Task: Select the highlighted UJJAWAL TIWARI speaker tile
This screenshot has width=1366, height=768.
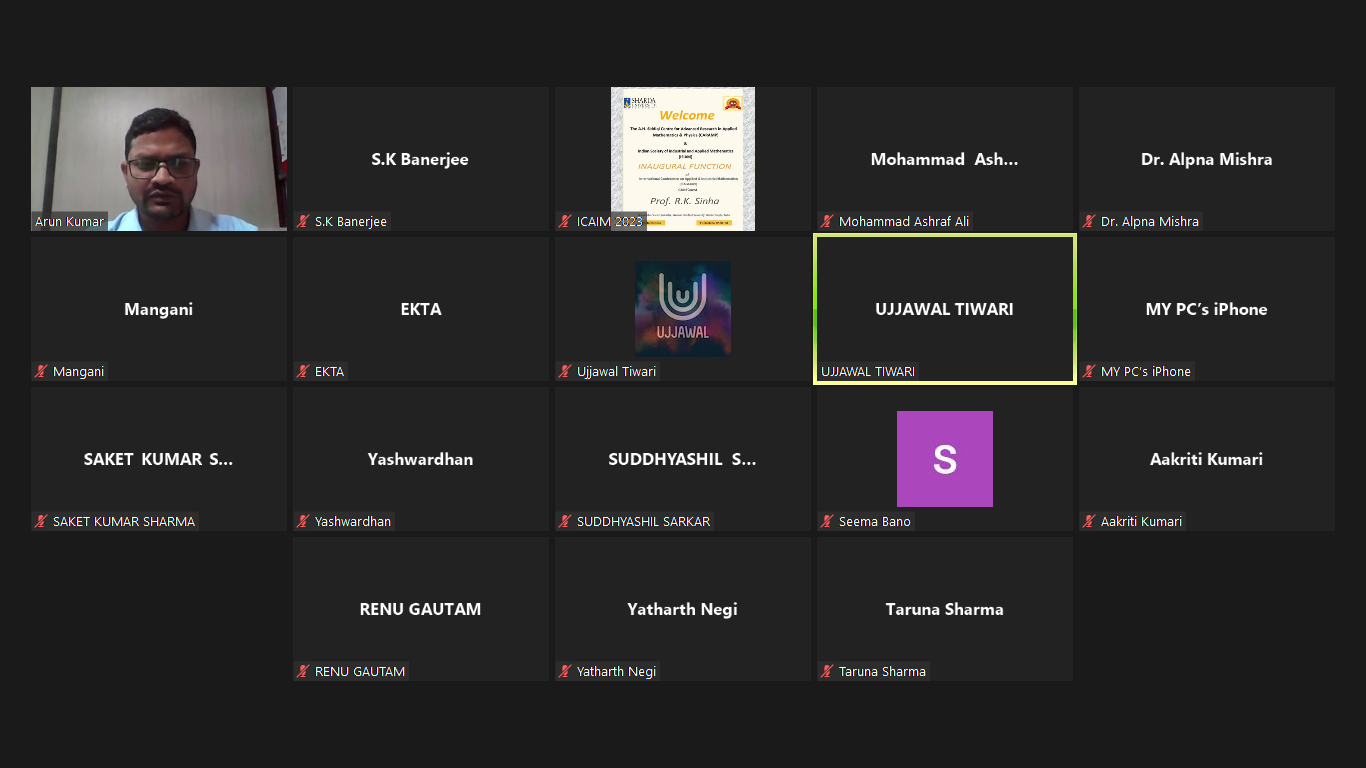Action: (944, 309)
